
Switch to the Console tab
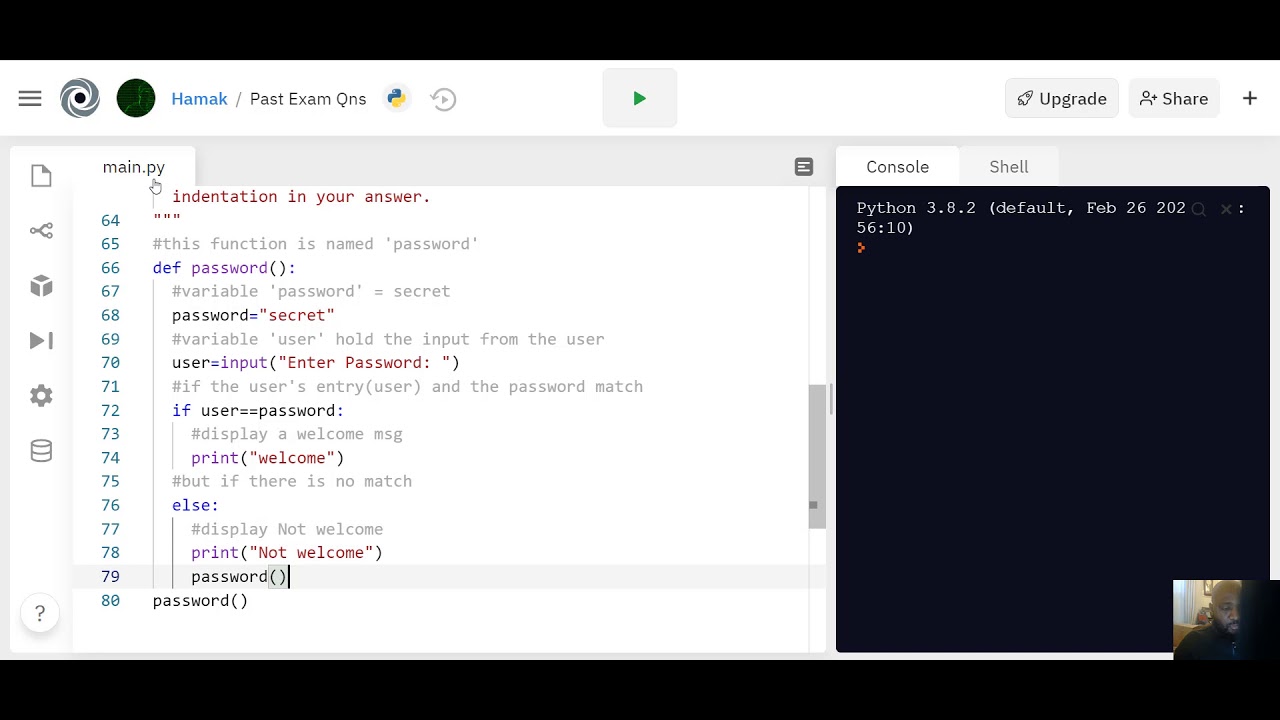897,167
